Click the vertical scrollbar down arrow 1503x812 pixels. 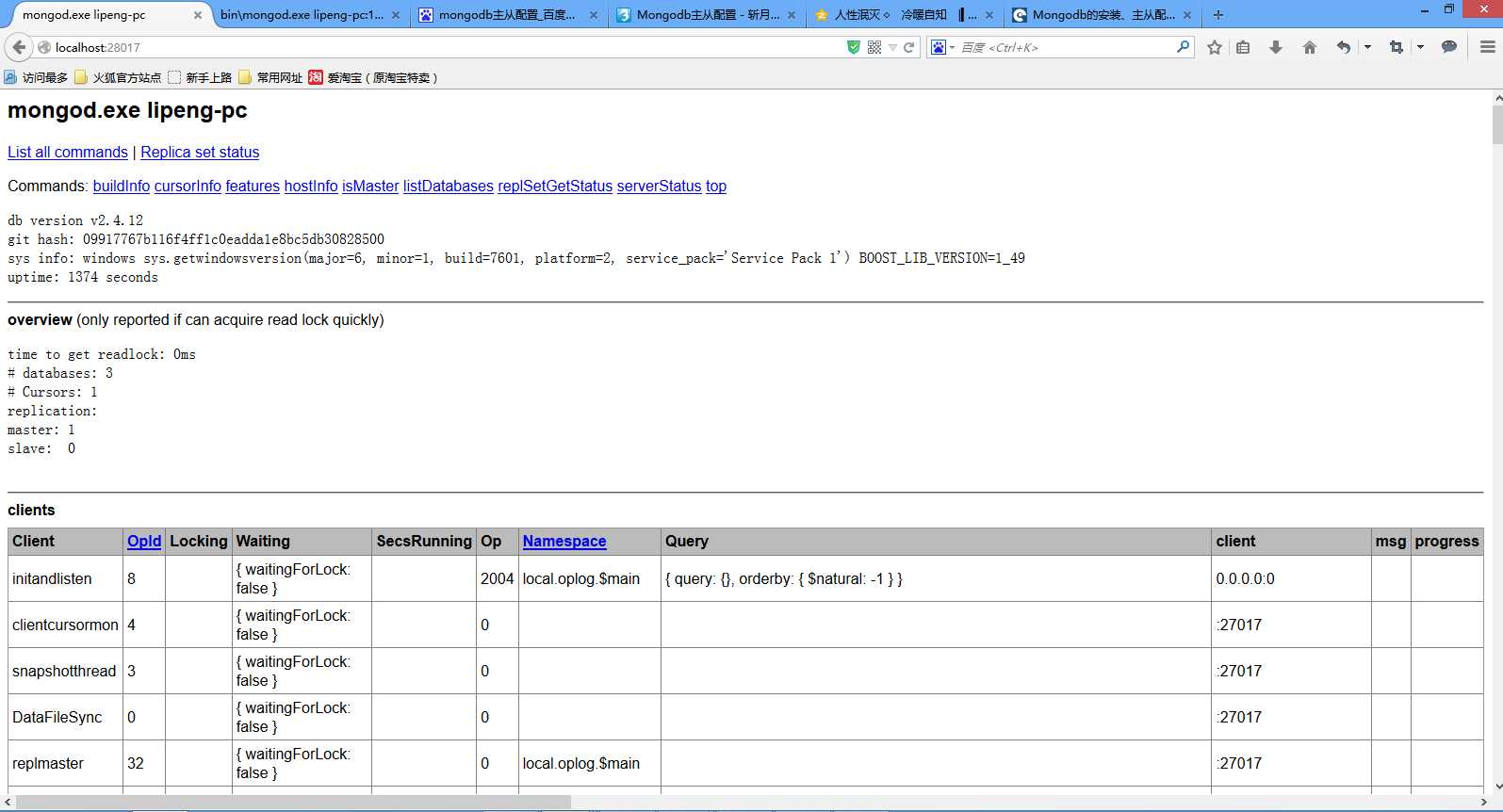click(1497, 787)
